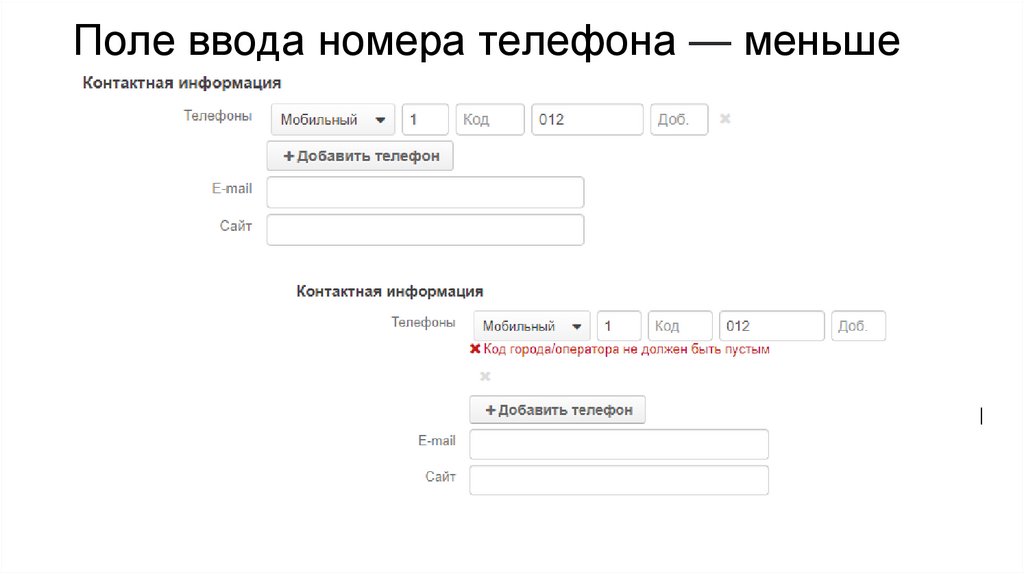
Task: Open the lower Мобильный phone type dropdown
Action: click(533, 327)
